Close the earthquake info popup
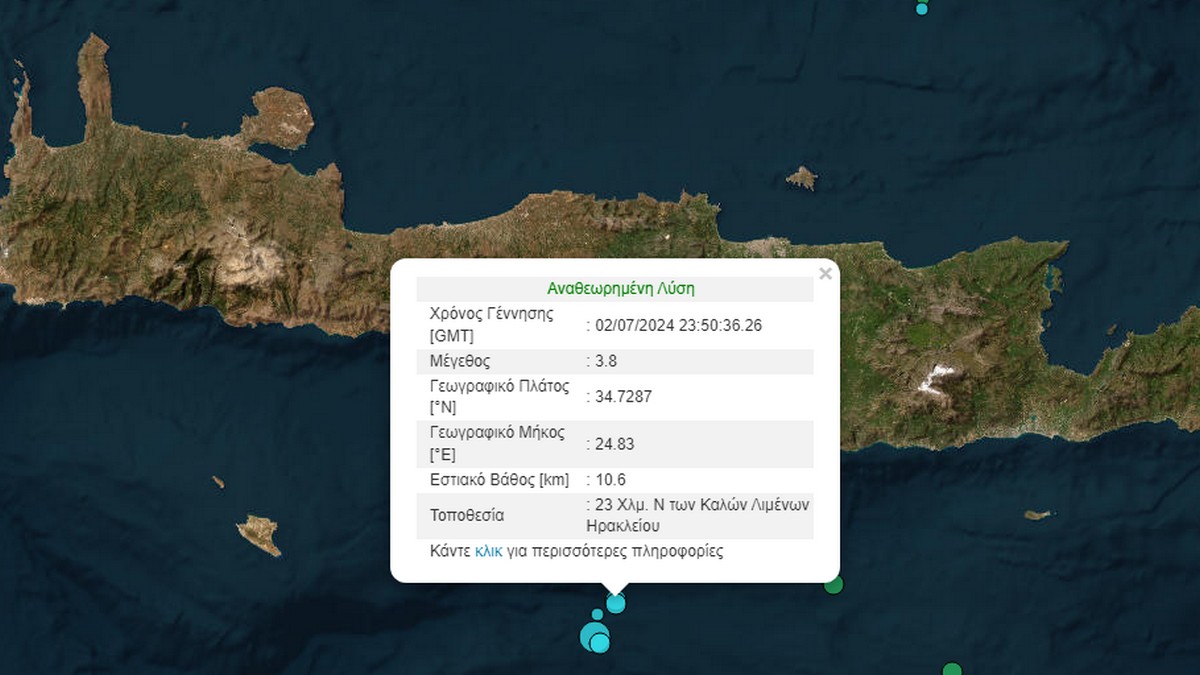The height and width of the screenshot is (675, 1200). point(825,274)
